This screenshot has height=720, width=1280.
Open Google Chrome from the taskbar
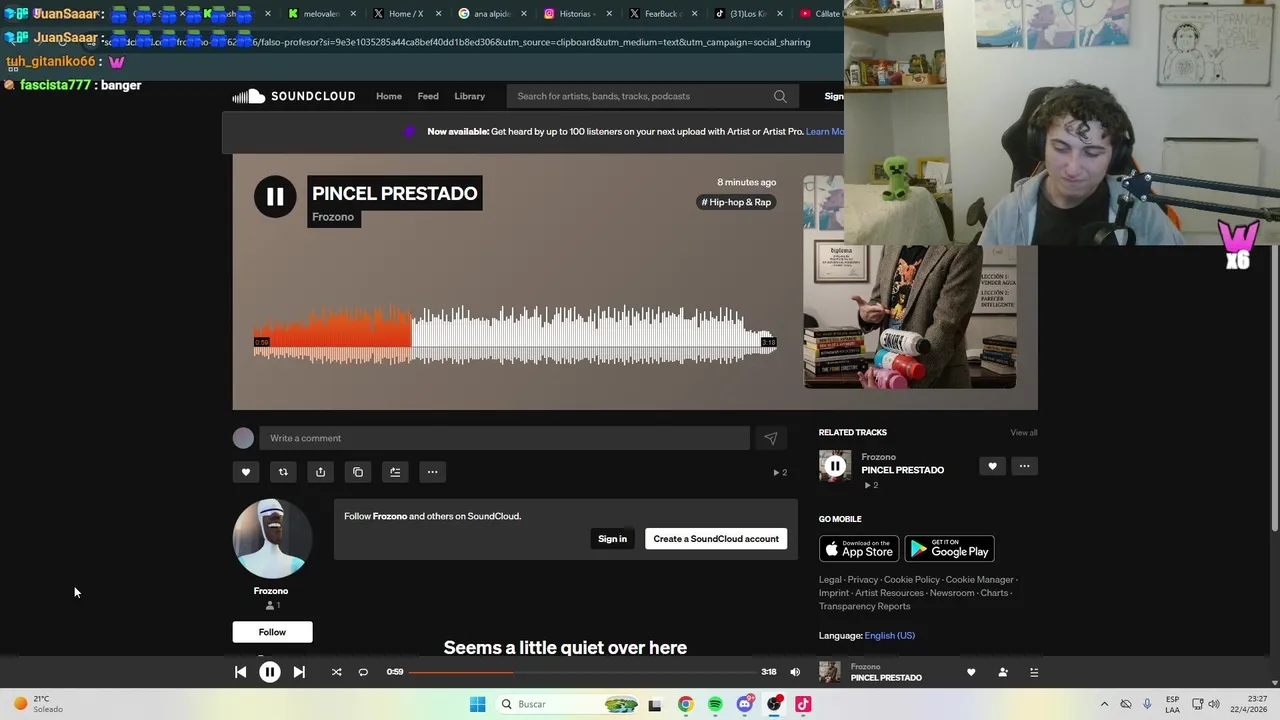pyautogui.click(x=685, y=704)
